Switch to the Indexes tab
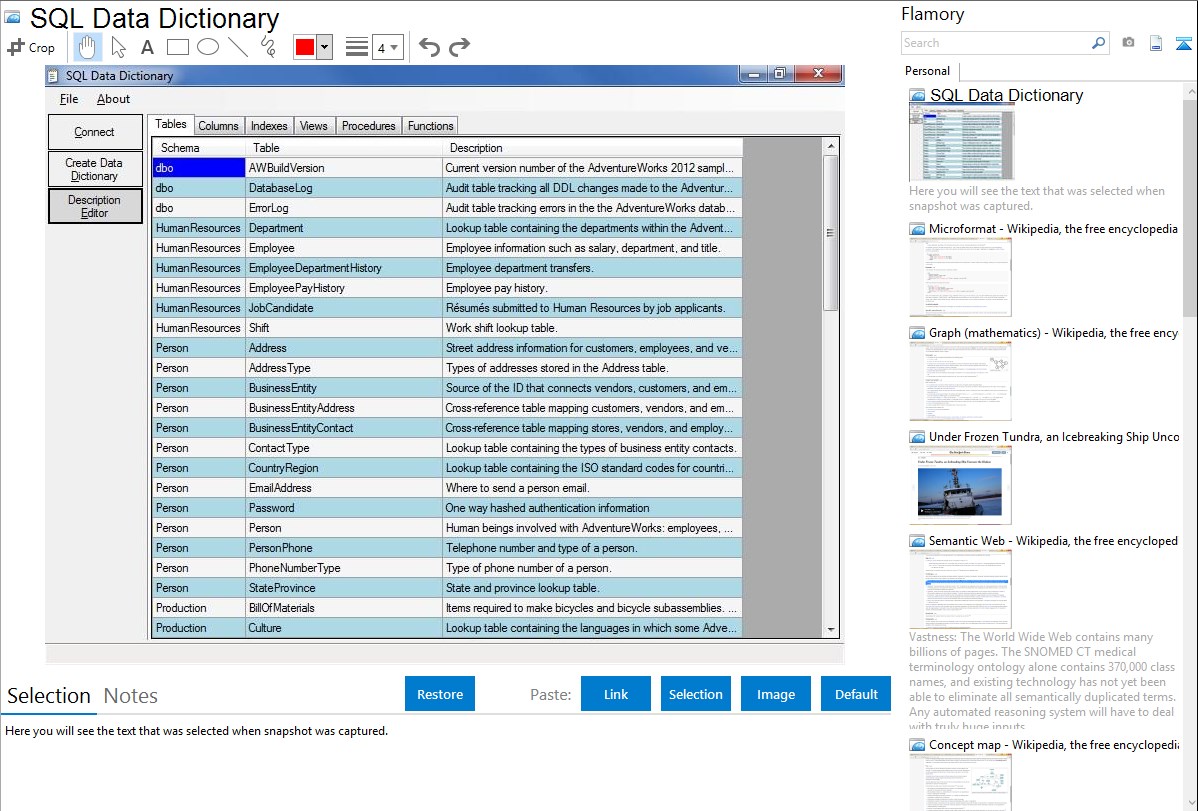This screenshot has height=811, width=1198. click(x=269, y=125)
